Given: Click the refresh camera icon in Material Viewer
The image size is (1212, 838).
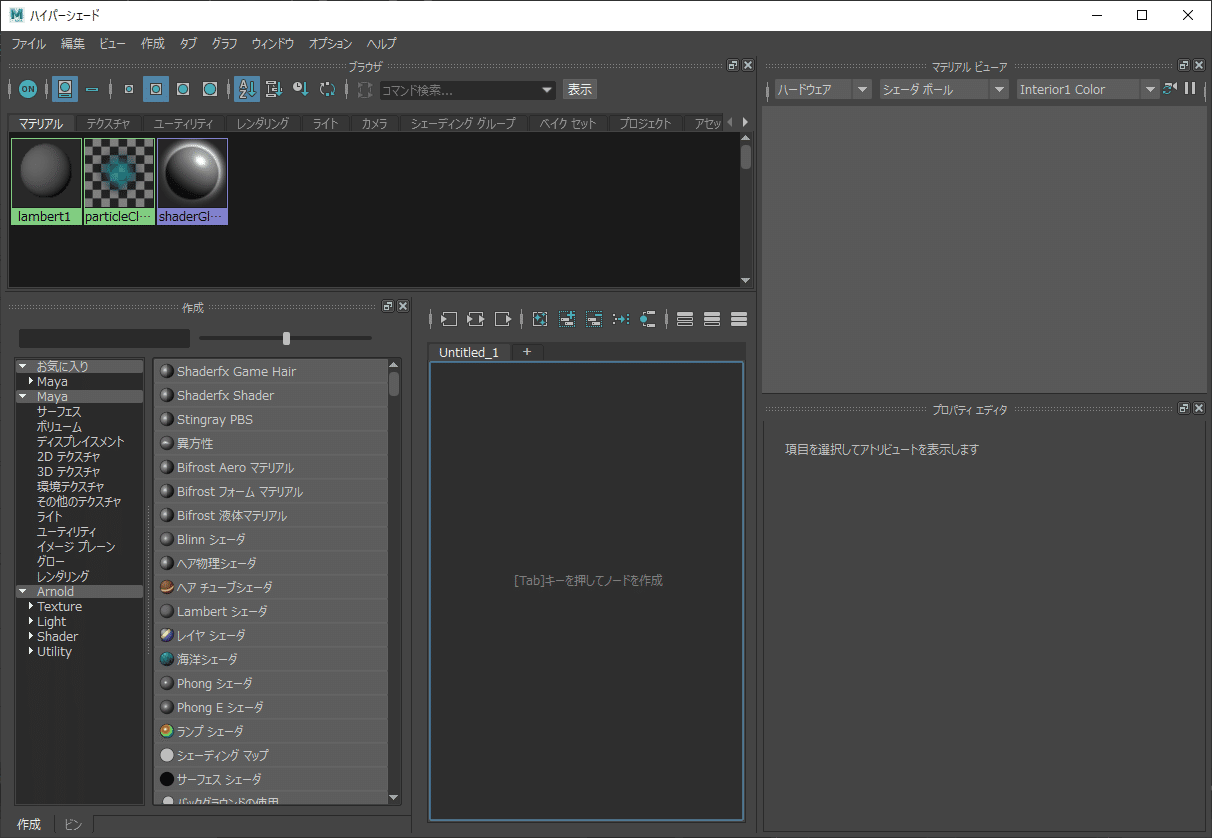Looking at the screenshot, I should pos(1170,89).
